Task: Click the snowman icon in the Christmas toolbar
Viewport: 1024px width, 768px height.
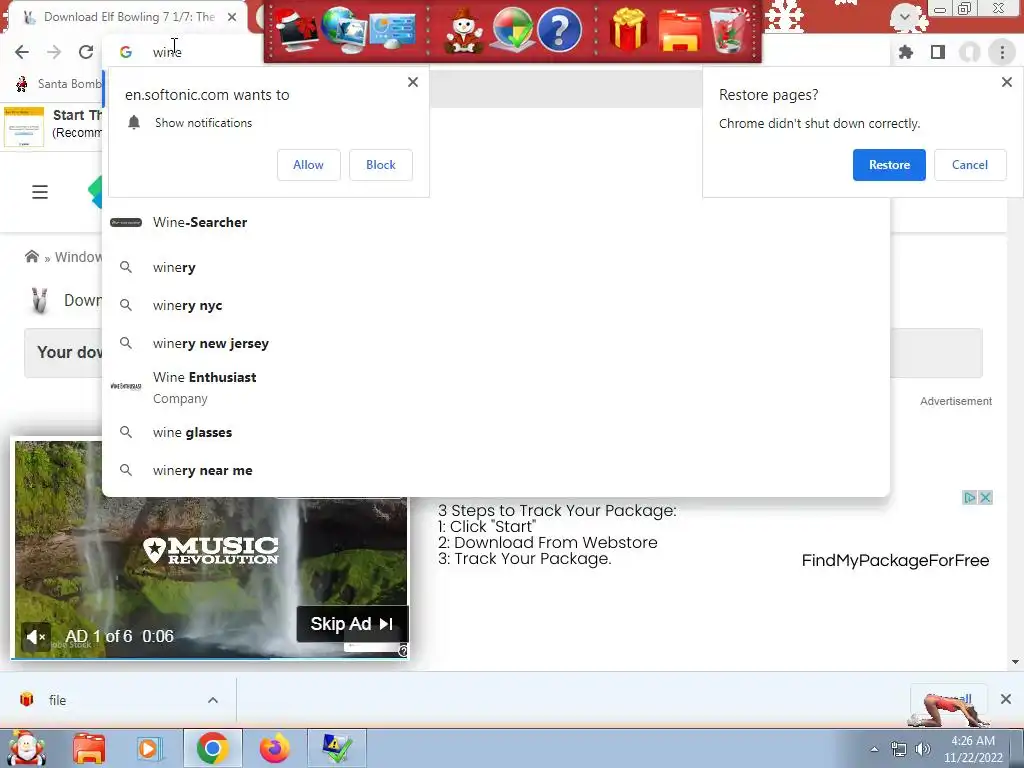Action: pos(464,30)
